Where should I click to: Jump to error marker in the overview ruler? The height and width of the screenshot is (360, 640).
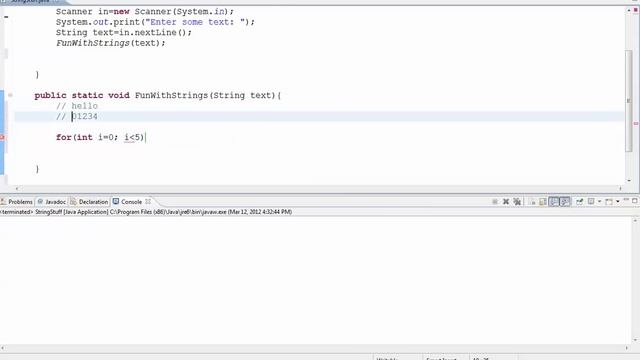point(636,123)
